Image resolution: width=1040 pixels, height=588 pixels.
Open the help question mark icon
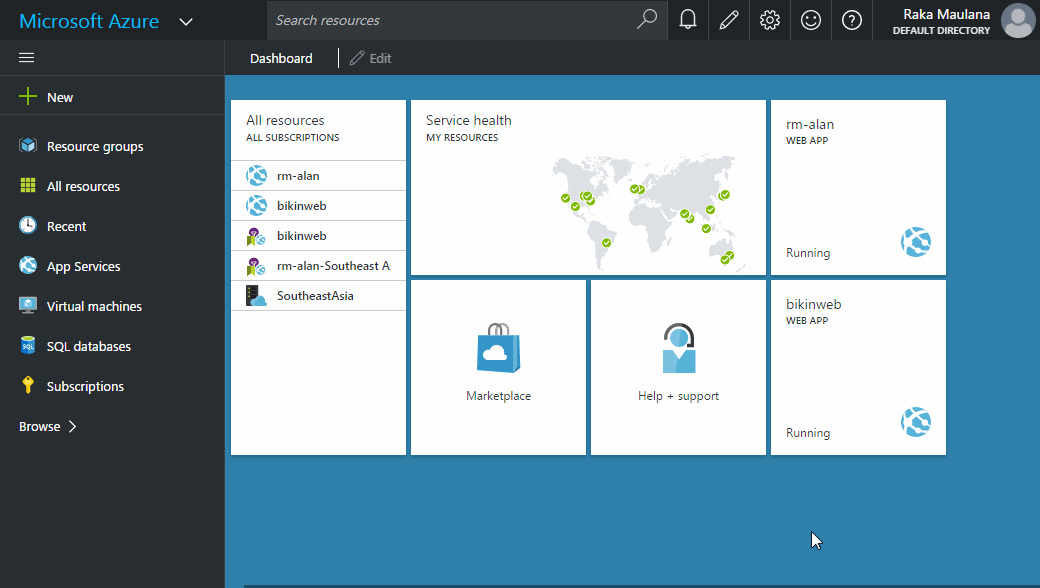852,20
